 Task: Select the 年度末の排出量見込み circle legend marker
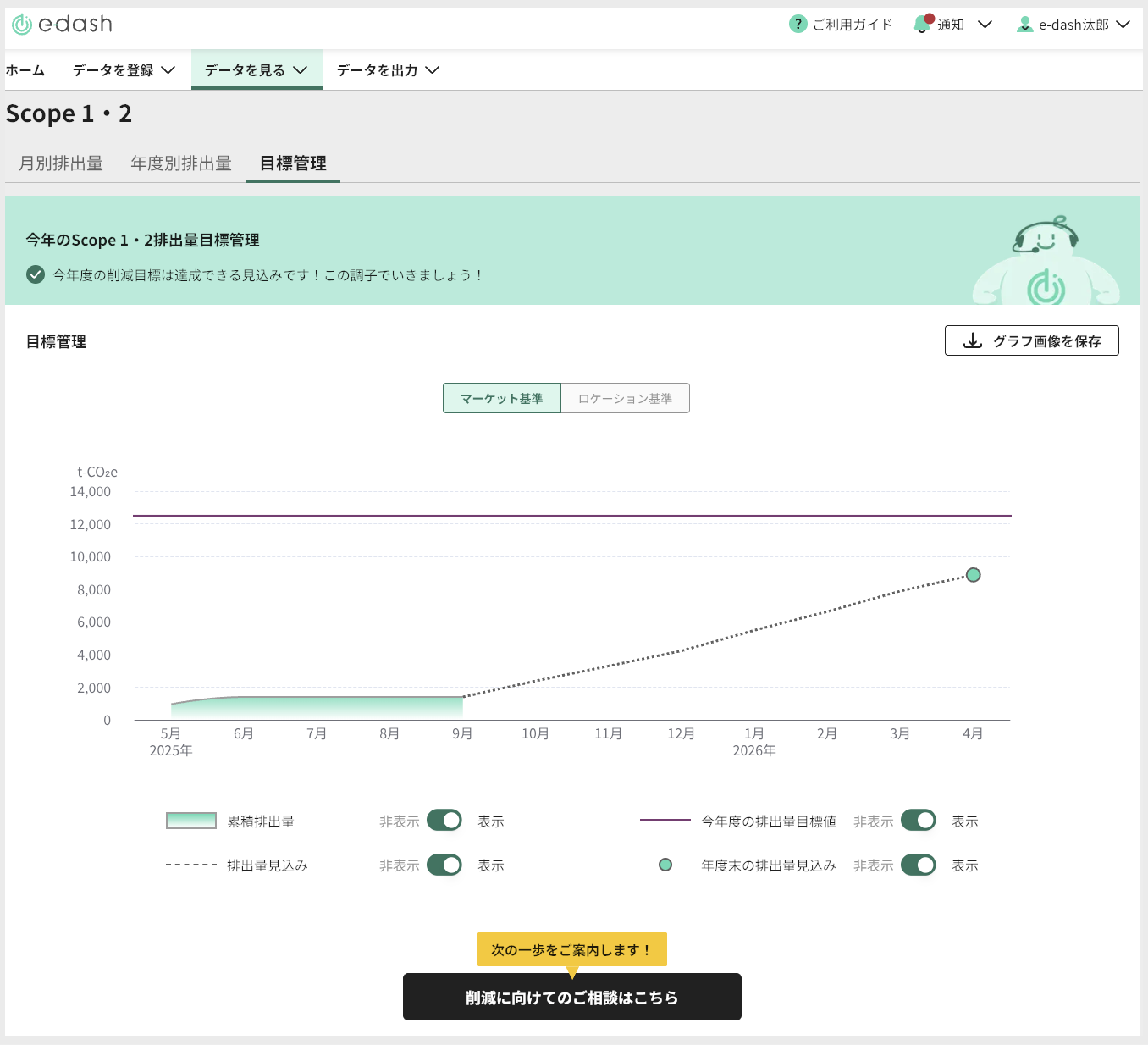pos(665,865)
